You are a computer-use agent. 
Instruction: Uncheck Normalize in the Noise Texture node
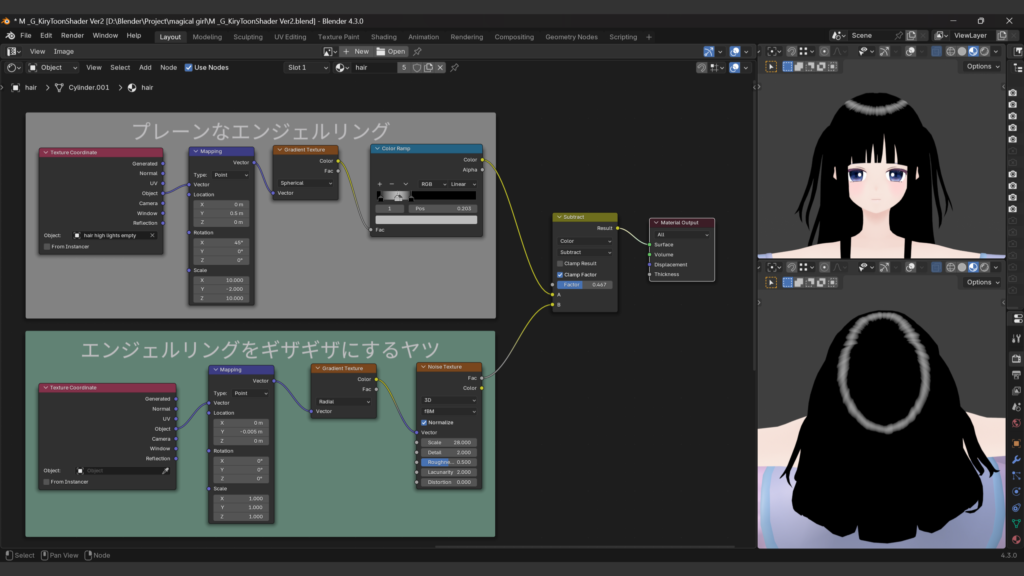pyautogui.click(x=424, y=423)
